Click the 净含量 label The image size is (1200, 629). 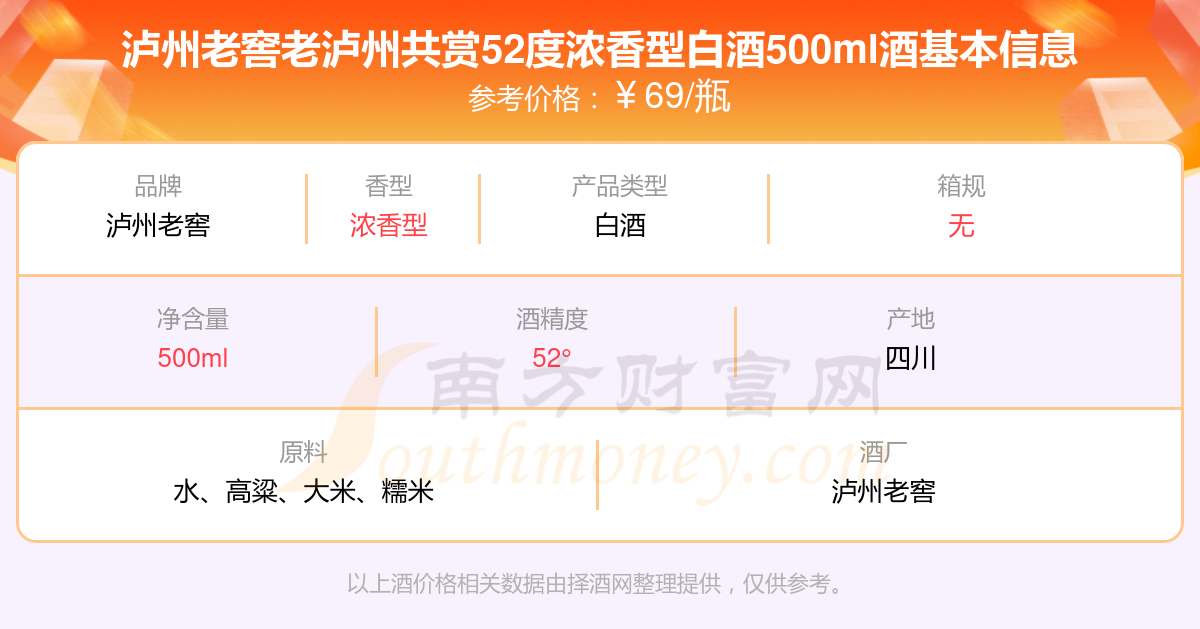(x=193, y=319)
